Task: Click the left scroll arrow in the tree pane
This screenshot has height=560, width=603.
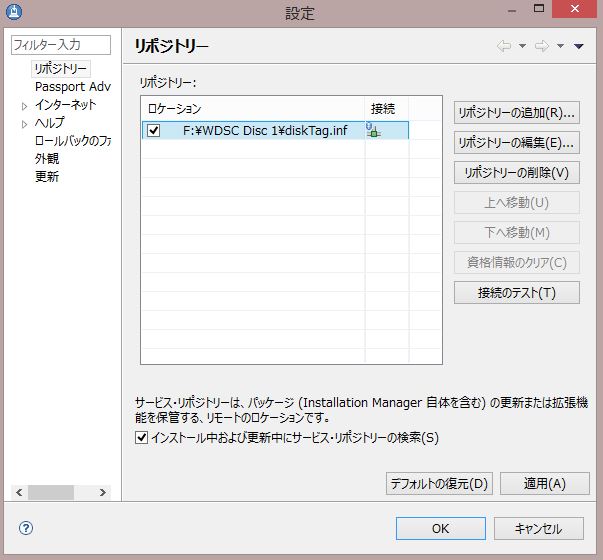Action: pyautogui.click(x=19, y=492)
